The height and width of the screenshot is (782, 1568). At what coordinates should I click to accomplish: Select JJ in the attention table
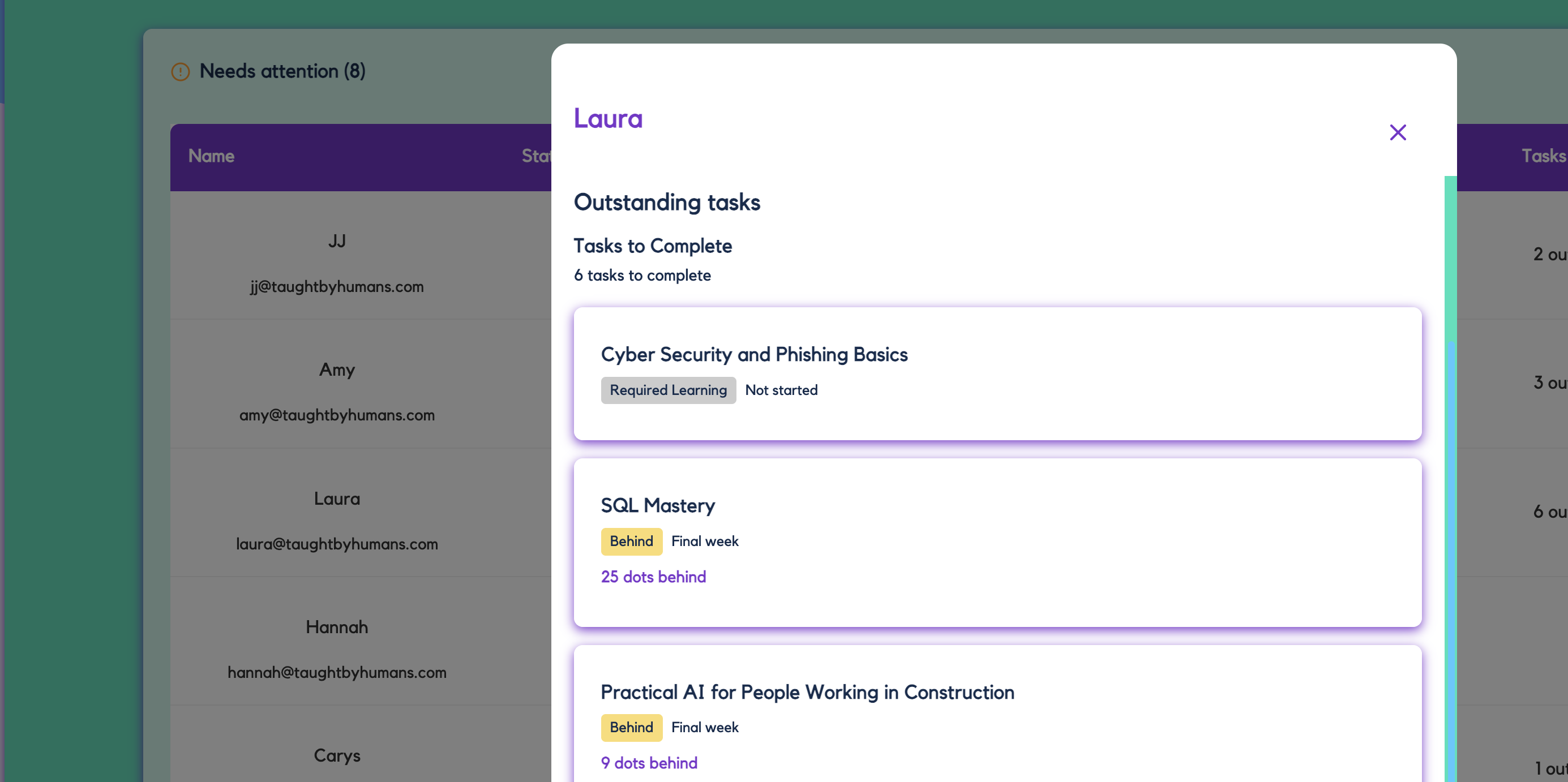tap(337, 241)
